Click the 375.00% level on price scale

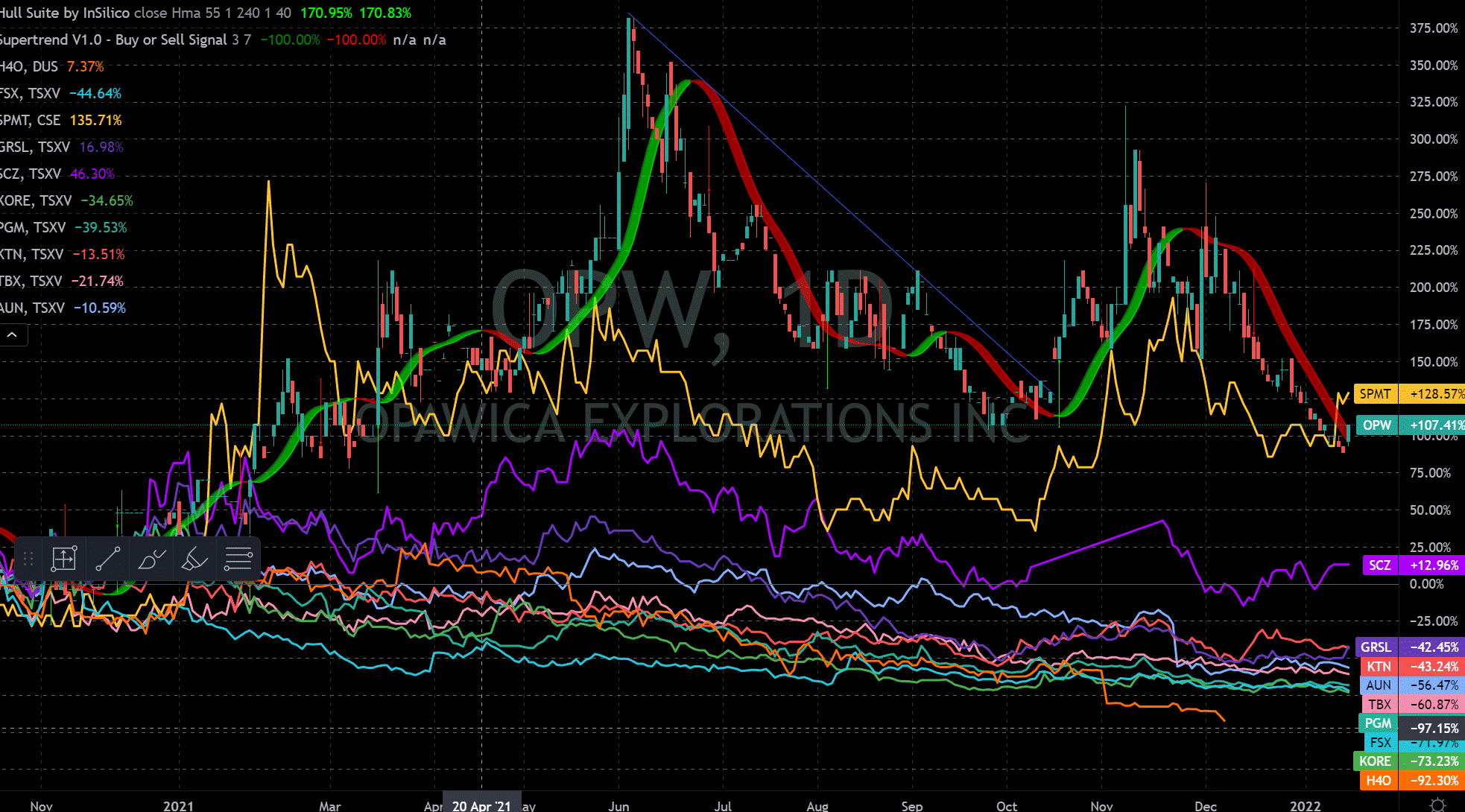click(x=1433, y=28)
